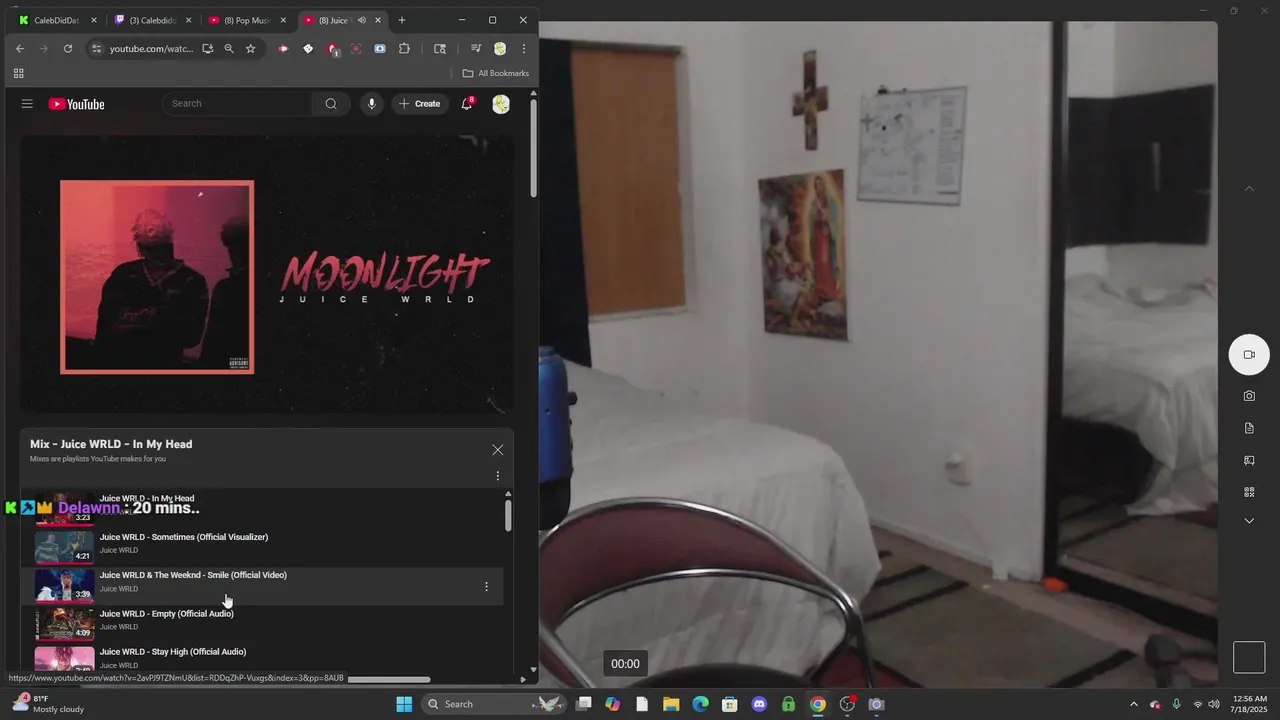Screen dimensions: 1280x720
Task: Play Juice WRLD - Empty (Official Audio)
Action: pos(167,613)
